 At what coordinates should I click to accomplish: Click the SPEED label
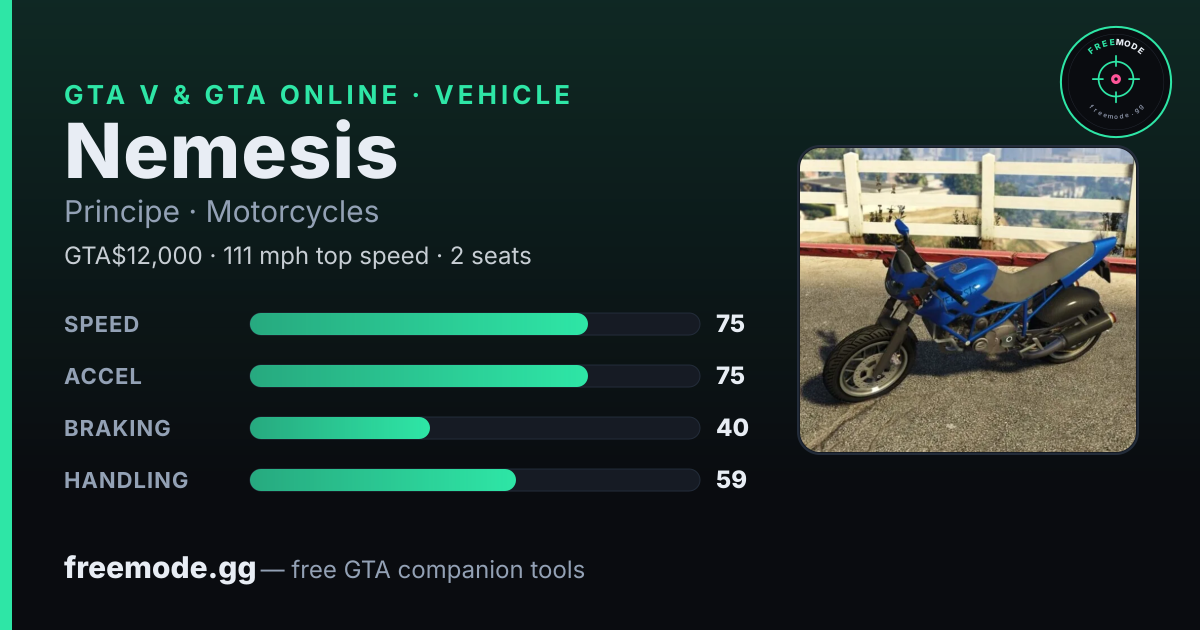(x=102, y=324)
